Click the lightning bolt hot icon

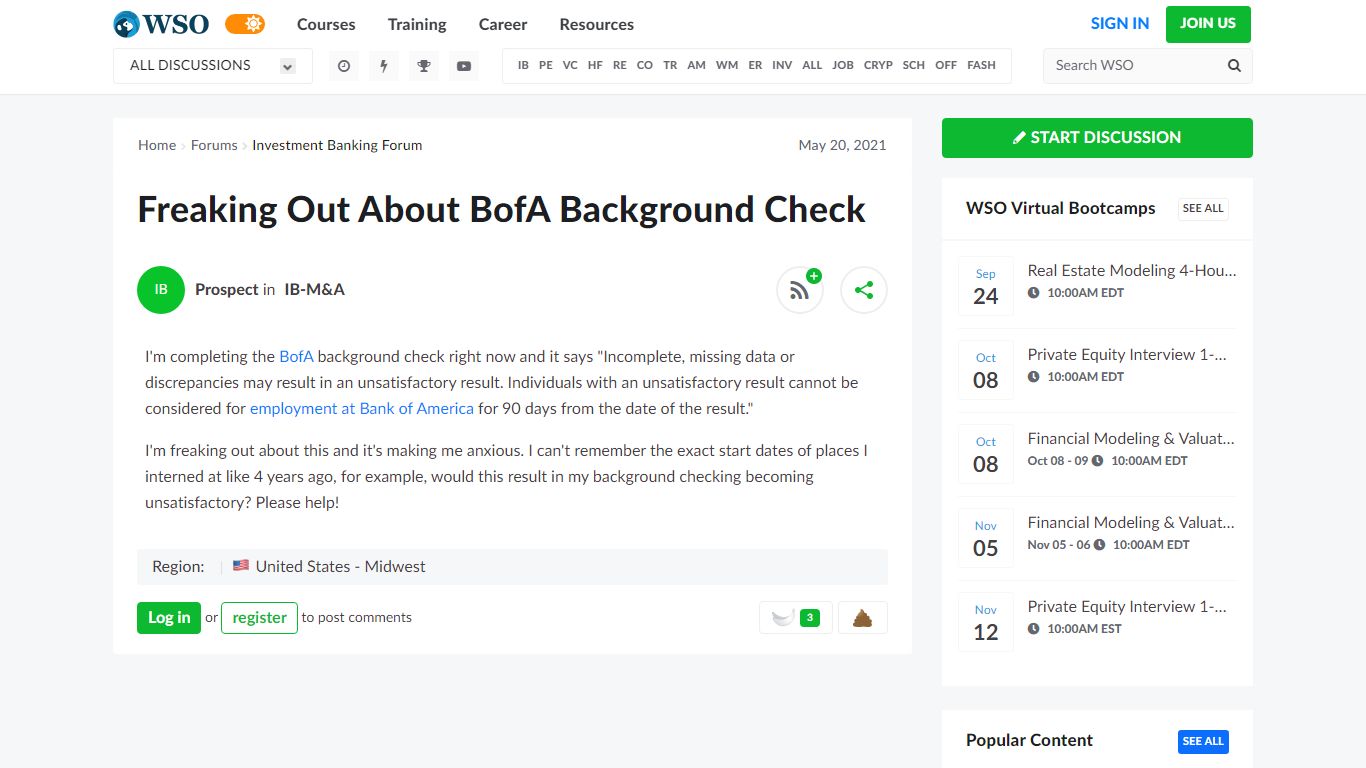[x=384, y=65]
